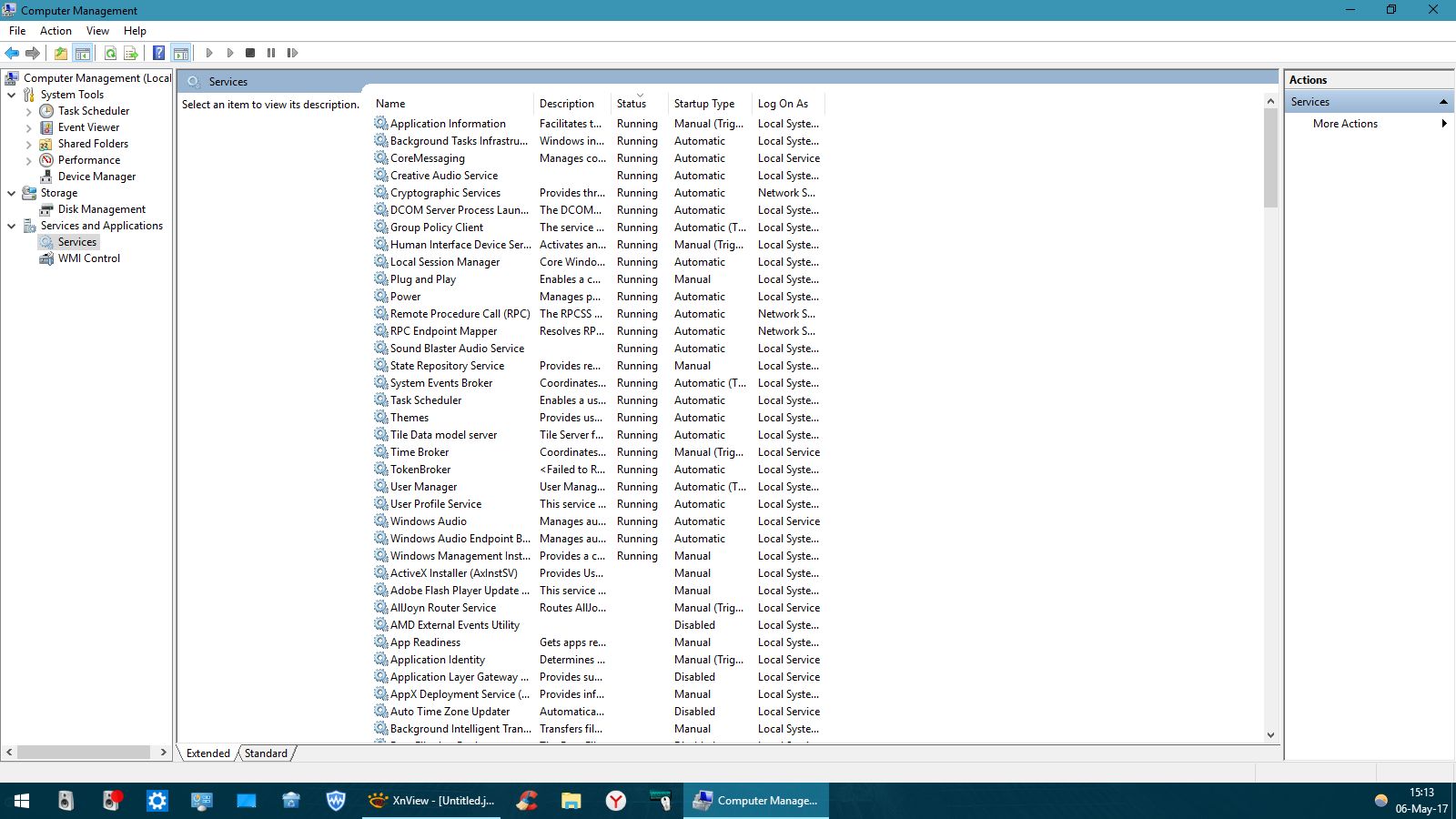Screen dimensions: 1456x819
Task: Expand the Task Scheduler tree node
Action: pyautogui.click(x=28, y=111)
